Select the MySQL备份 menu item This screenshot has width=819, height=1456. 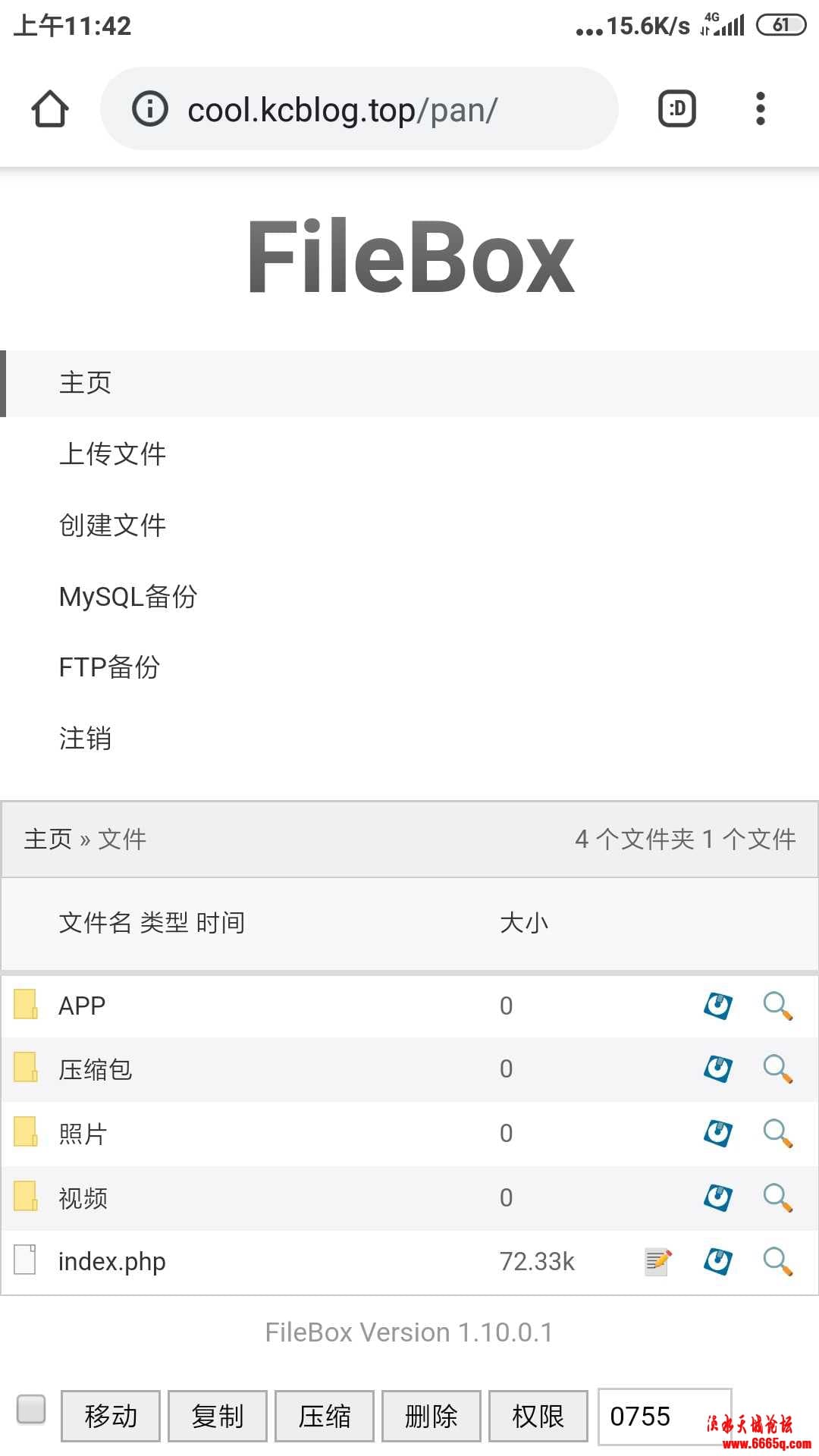(128, 596)
